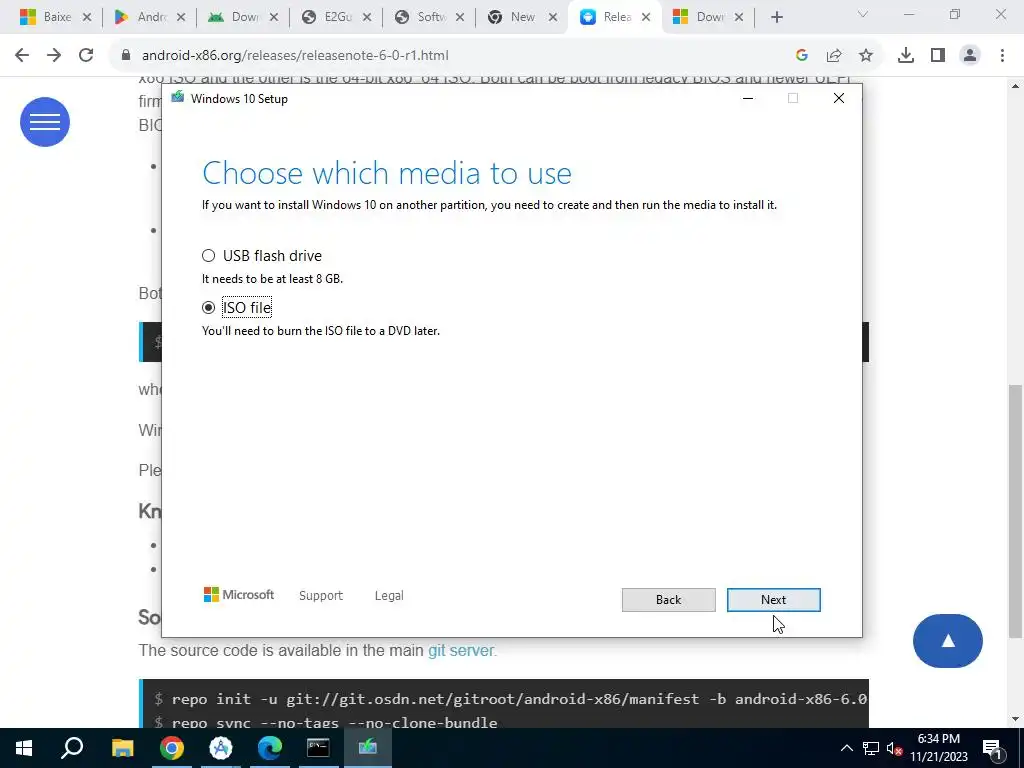Open the Support link in Setup dialog
1024x768 pixels.
[321, 596]
